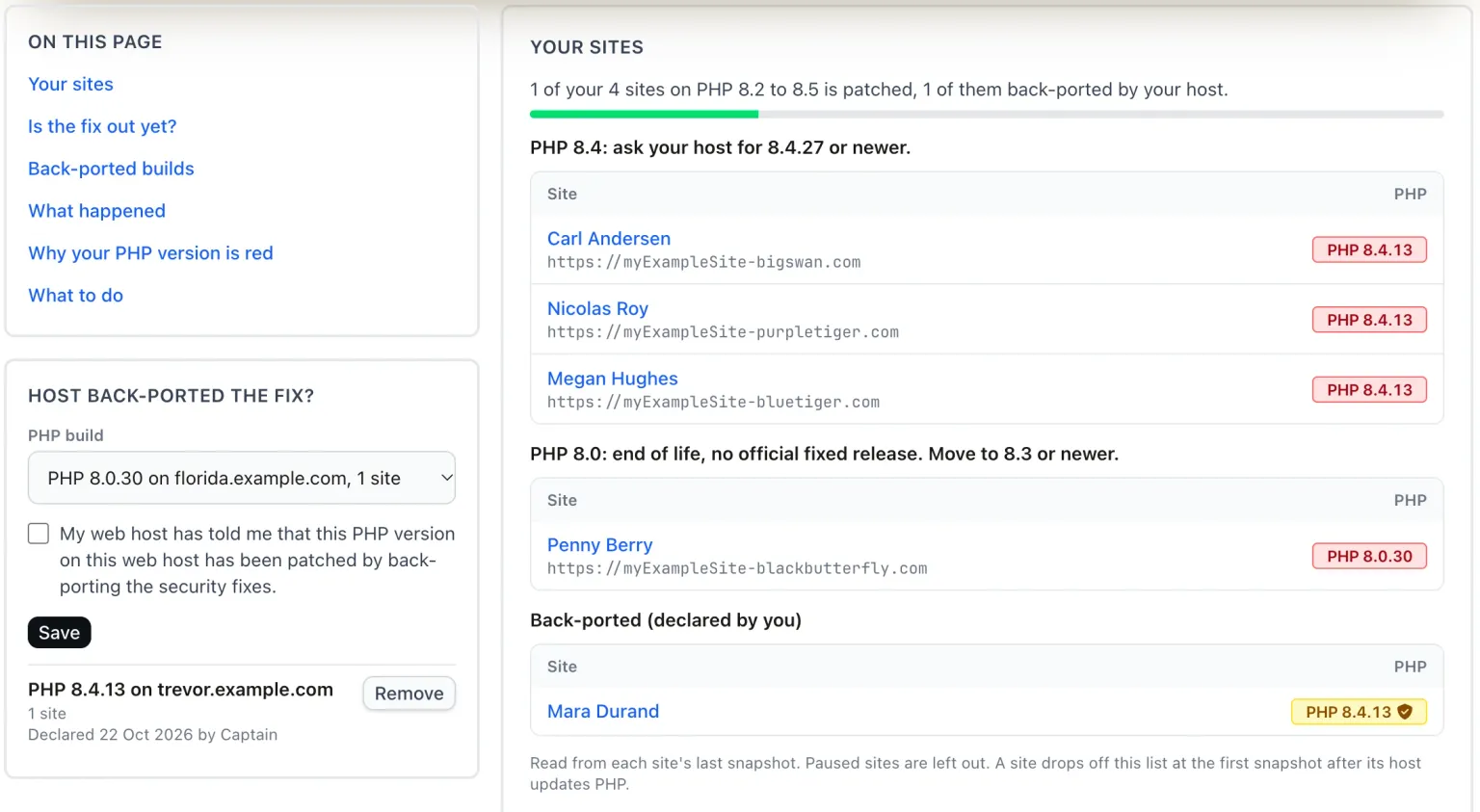Click the 'PHP 8.4: ask your host' heading

pyautogui.click(x=720, y=147)
